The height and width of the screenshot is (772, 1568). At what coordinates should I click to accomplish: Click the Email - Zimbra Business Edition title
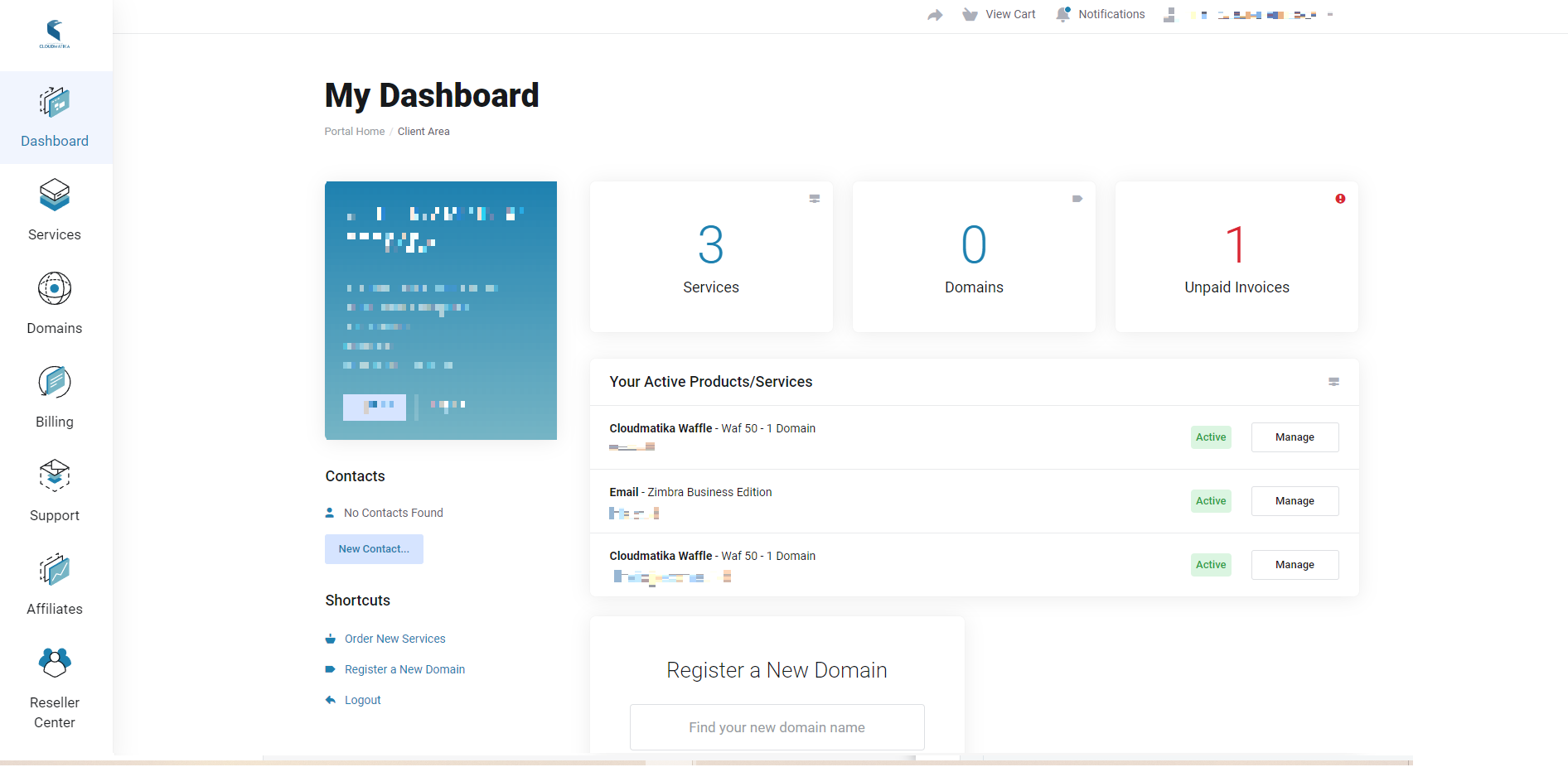click(x=690, y=492)
